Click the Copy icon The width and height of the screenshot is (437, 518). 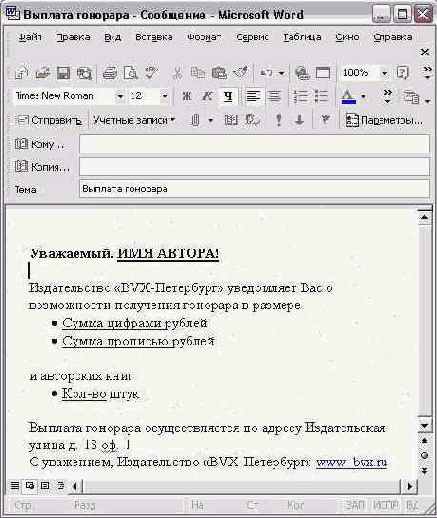pyautogui.click(x=198, y=73)
